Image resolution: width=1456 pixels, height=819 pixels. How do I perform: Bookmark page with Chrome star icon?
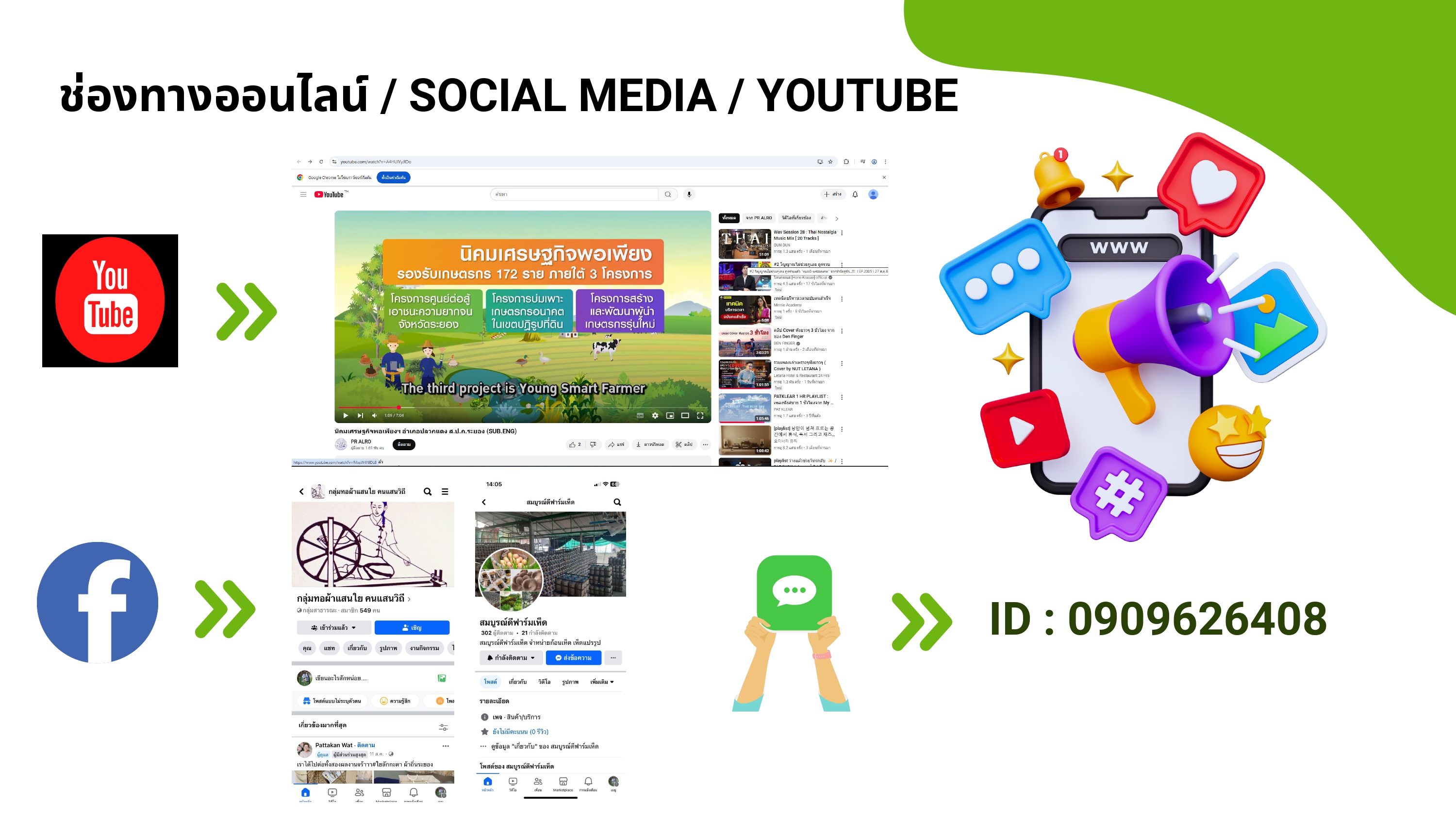coord(830,162)
